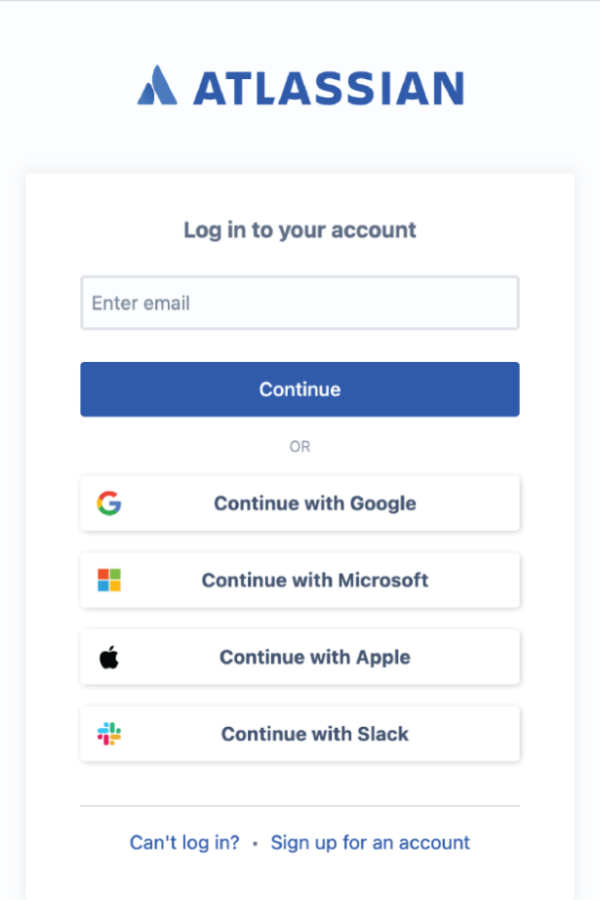Image resolution: width=600 pixels, height=900 pixels.
Task: Open the Can't log in? link
Action: tap(184, 843)
